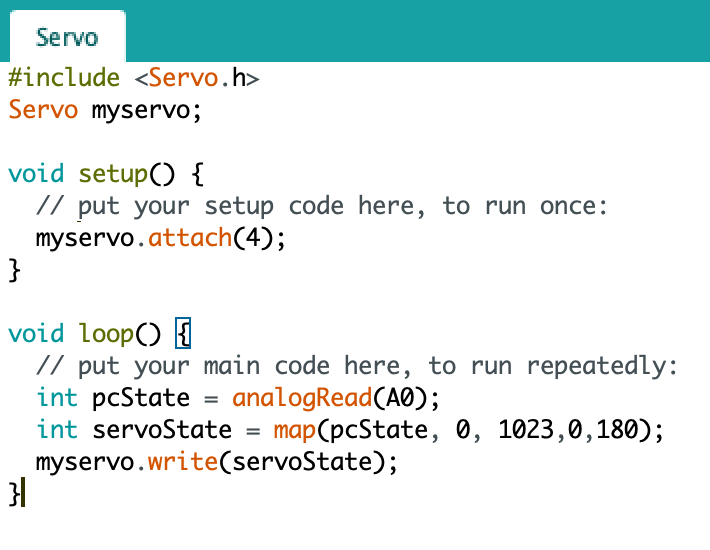Screen dimensions: 710x550
Task: Click 'analogRead' function call
Action: pos(302,399)
